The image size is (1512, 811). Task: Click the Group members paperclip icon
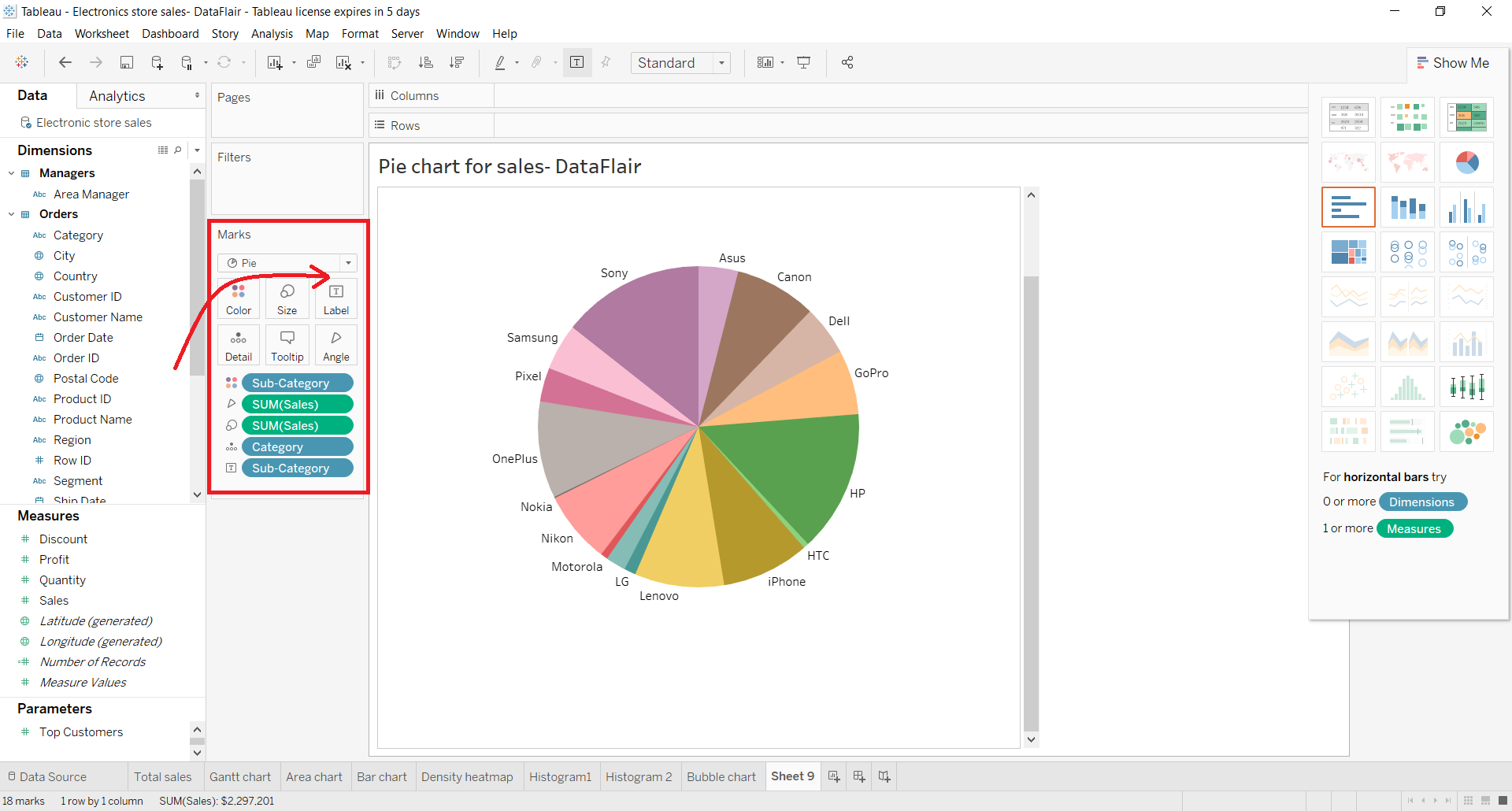(536, 62)
